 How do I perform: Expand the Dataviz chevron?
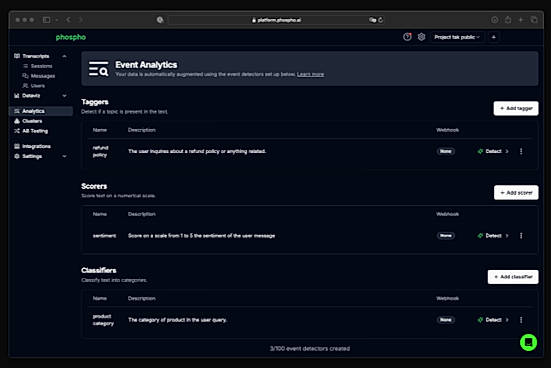(64, 96)
